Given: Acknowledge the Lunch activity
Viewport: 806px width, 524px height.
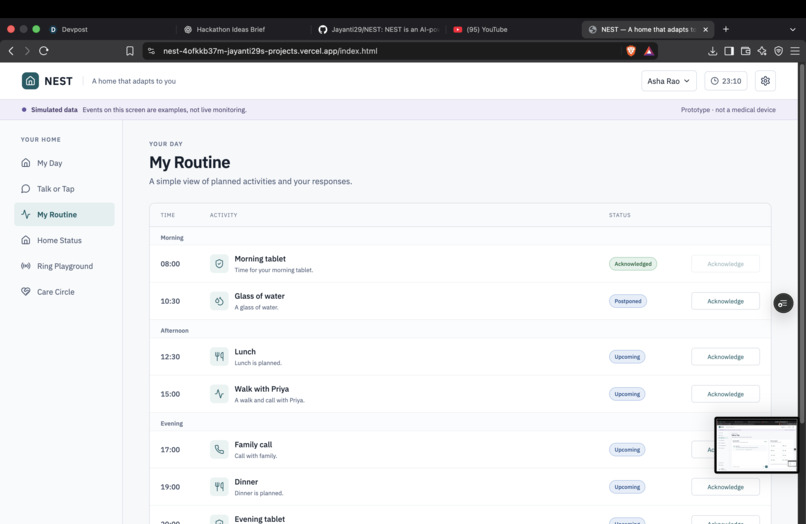Looking at the screenshot, I should [x=725, y=356].
